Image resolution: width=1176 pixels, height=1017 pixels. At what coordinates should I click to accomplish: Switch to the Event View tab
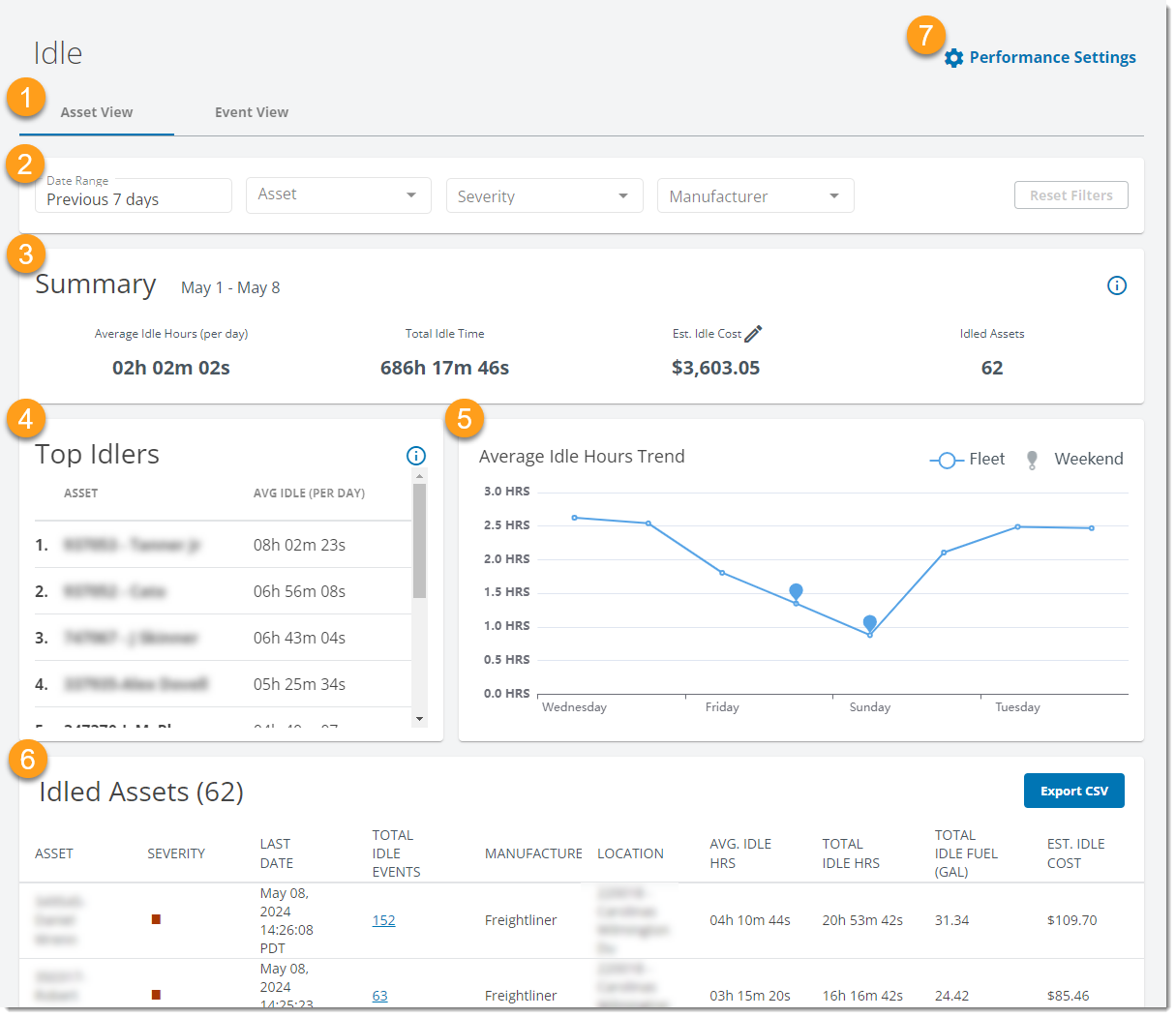[x=252, y=112]
